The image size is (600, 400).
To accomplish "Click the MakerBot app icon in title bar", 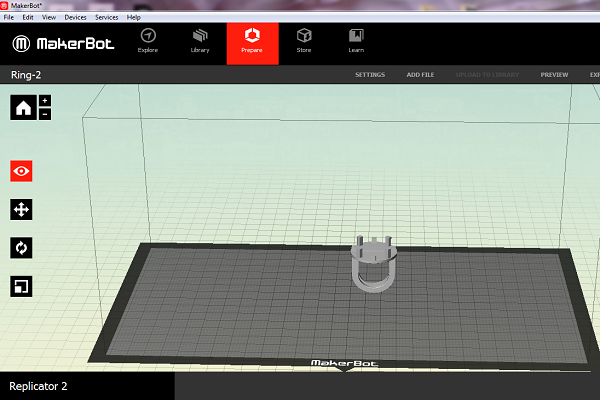I will [x=4, y=5].
